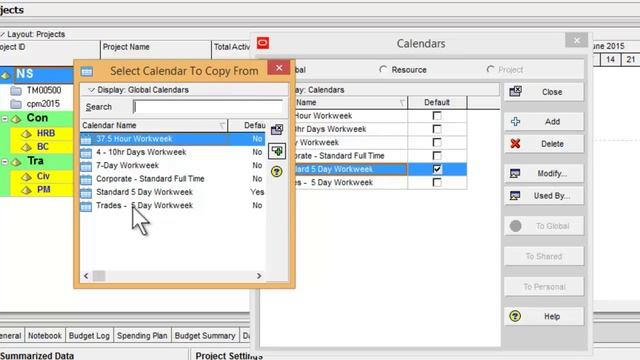Click calendar icon beside 4 - 10hr Days Workweek
640x360 pixels.
(86, 153)
